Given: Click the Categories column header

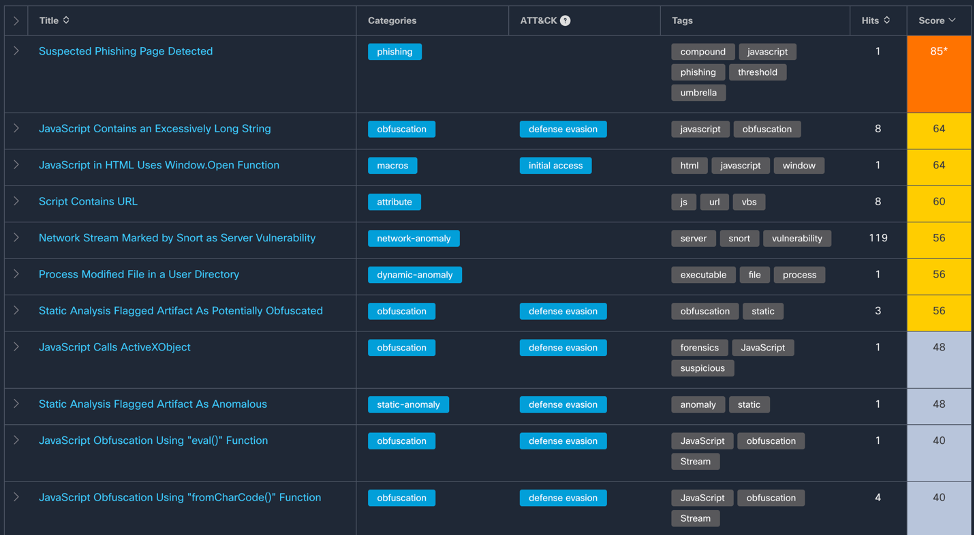Looking at the screenshot, I should 392,20.
